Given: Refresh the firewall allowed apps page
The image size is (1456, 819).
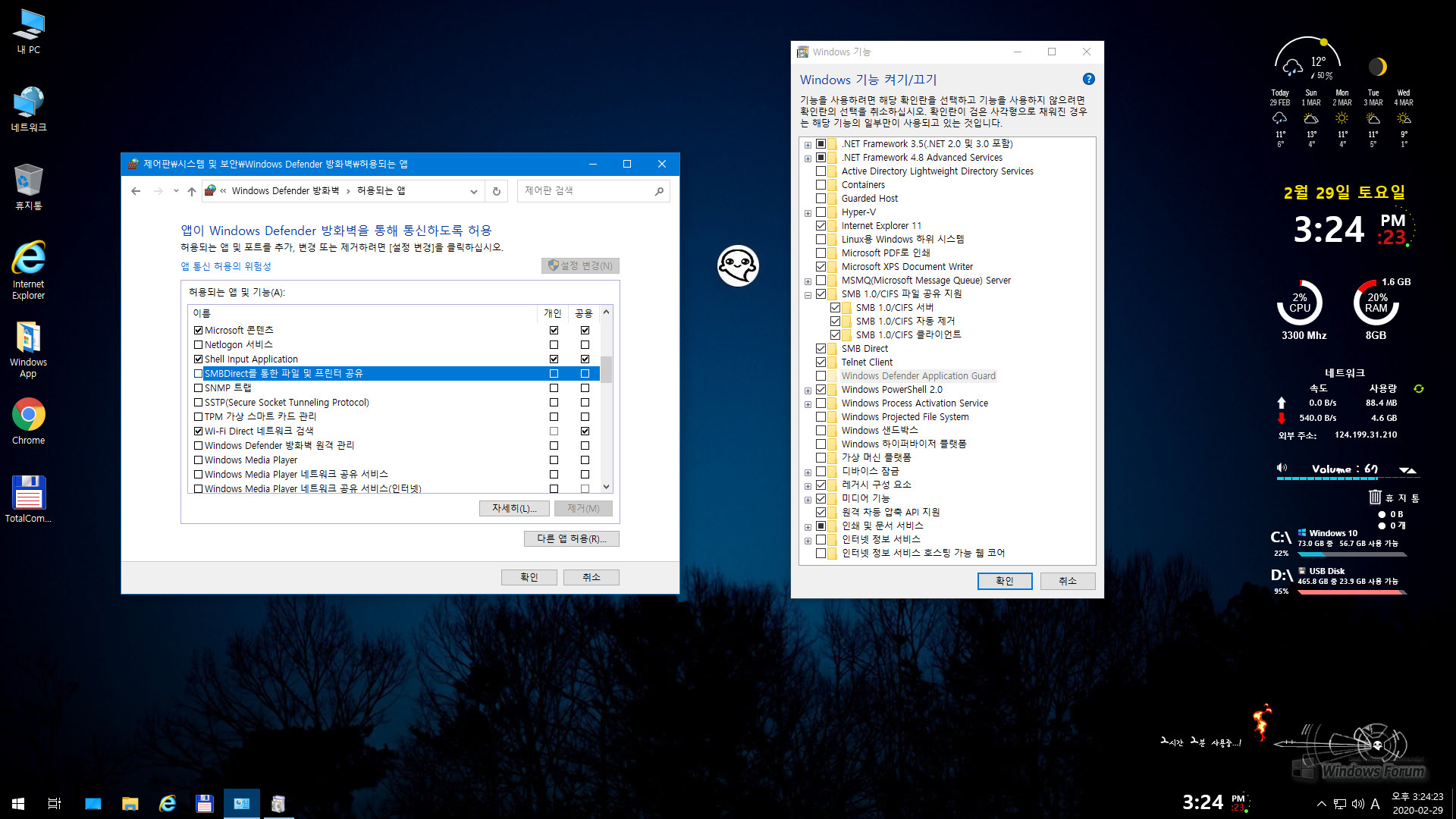Looking at the screenshot, I should tap(497, 191).
